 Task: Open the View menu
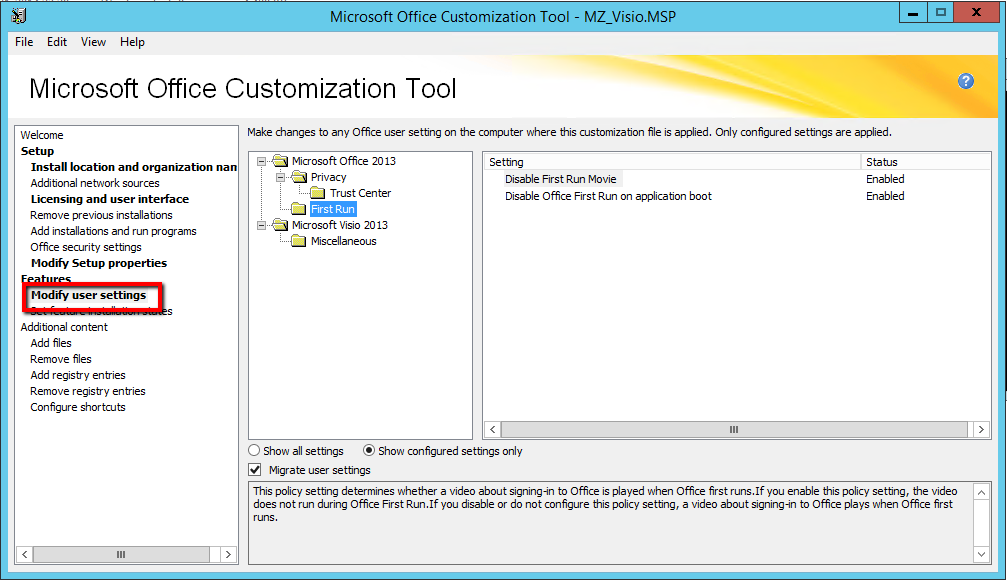click(x=93, y=42)
